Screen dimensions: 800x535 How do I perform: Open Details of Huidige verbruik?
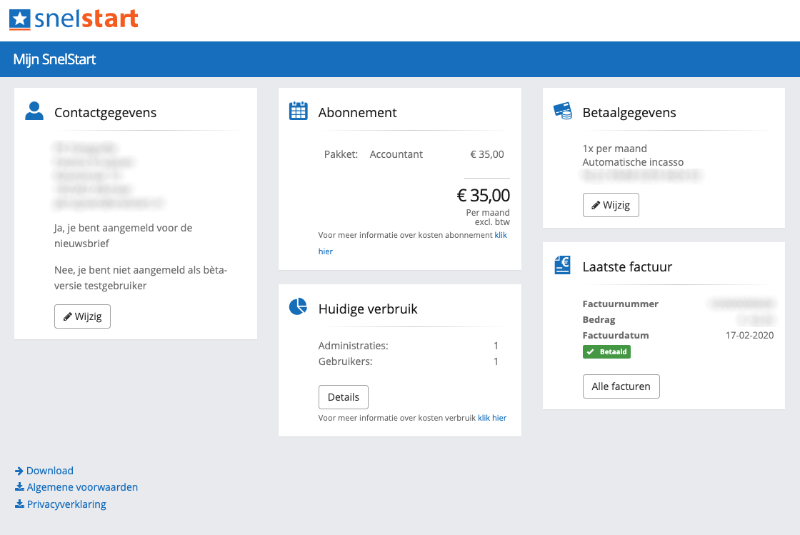(x=343, y=397)
